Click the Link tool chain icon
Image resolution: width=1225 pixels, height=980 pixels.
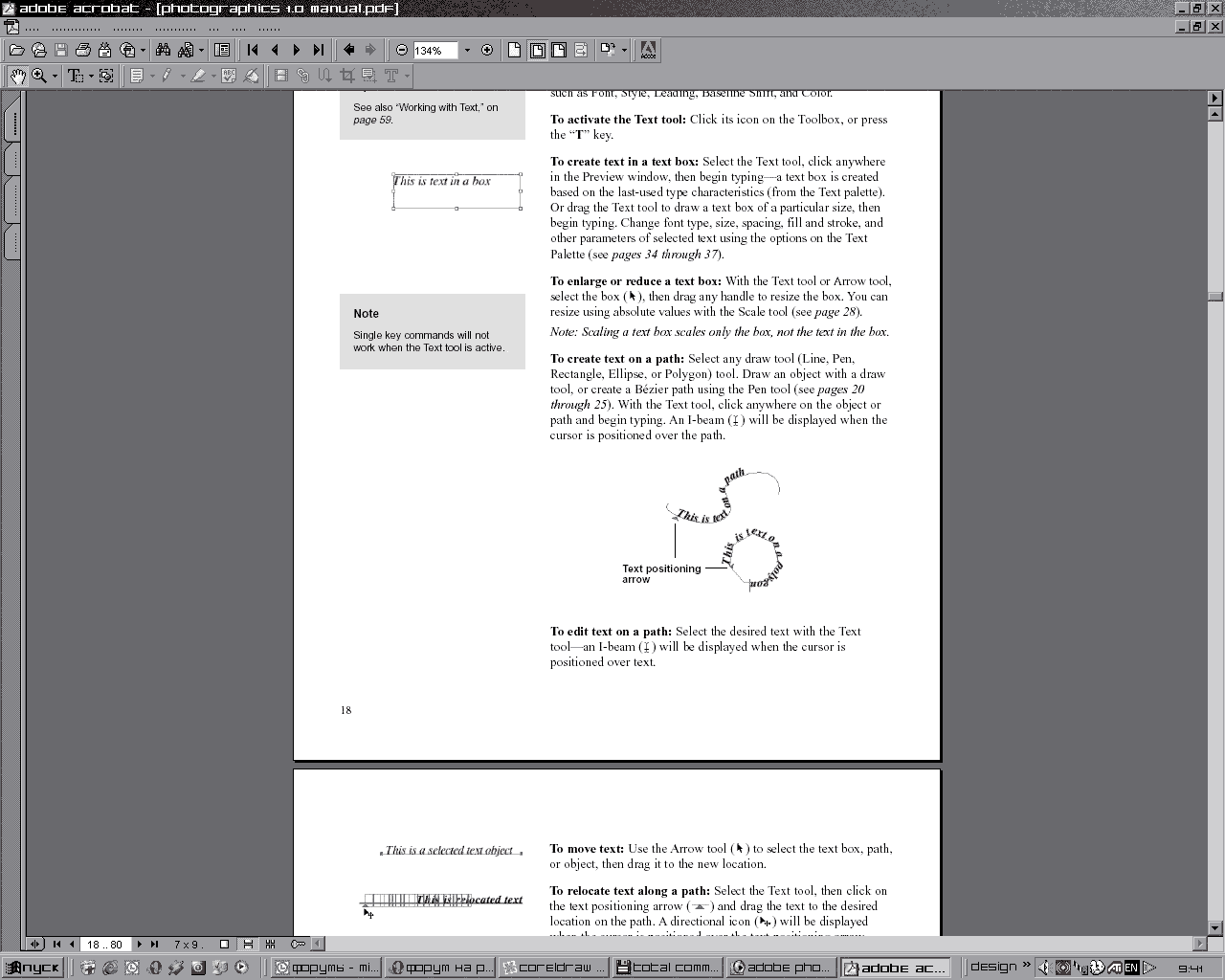[x=303, y=76]
